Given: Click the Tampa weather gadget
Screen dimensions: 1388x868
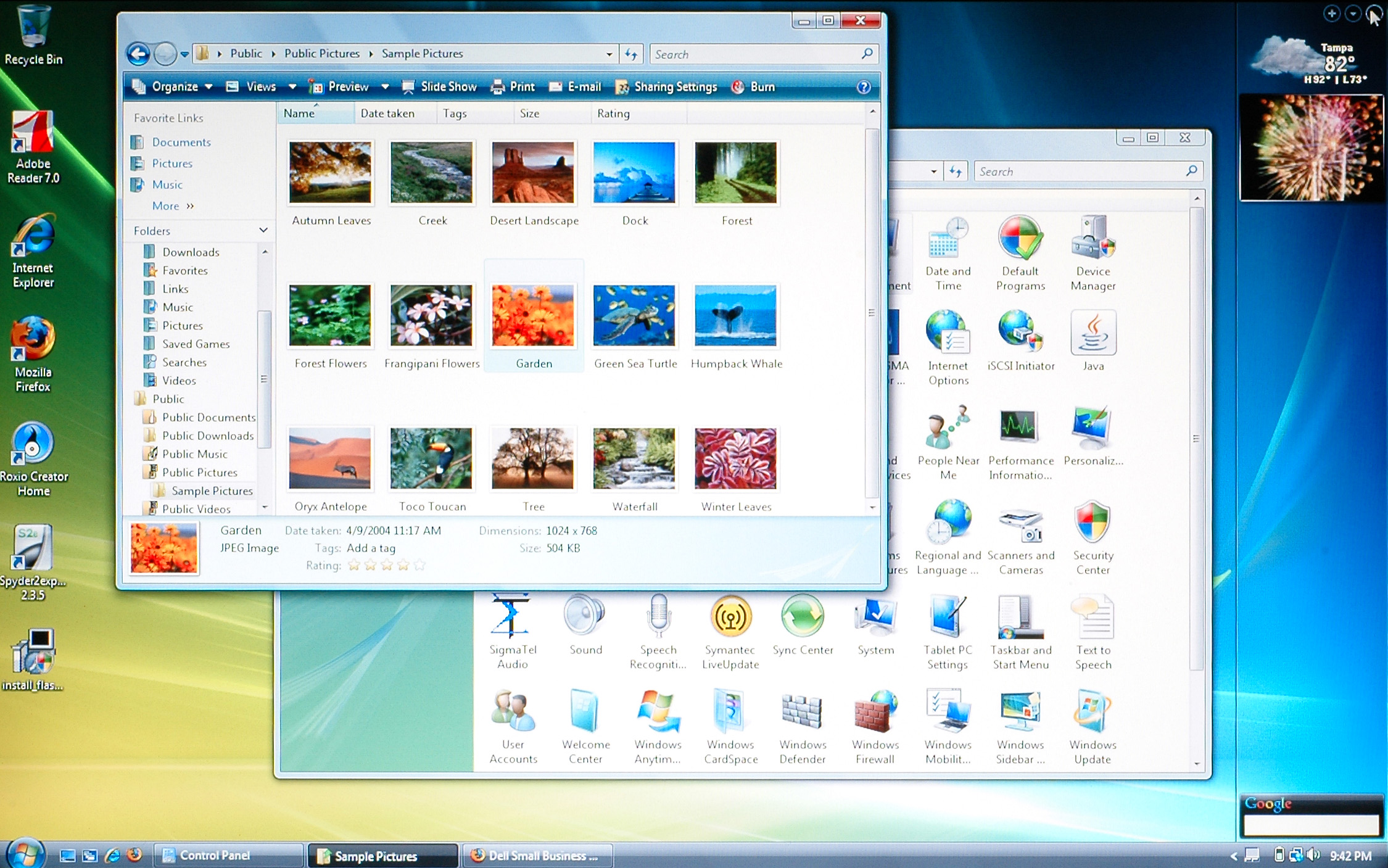Looking at the screenshot, I should point(1308,62).
